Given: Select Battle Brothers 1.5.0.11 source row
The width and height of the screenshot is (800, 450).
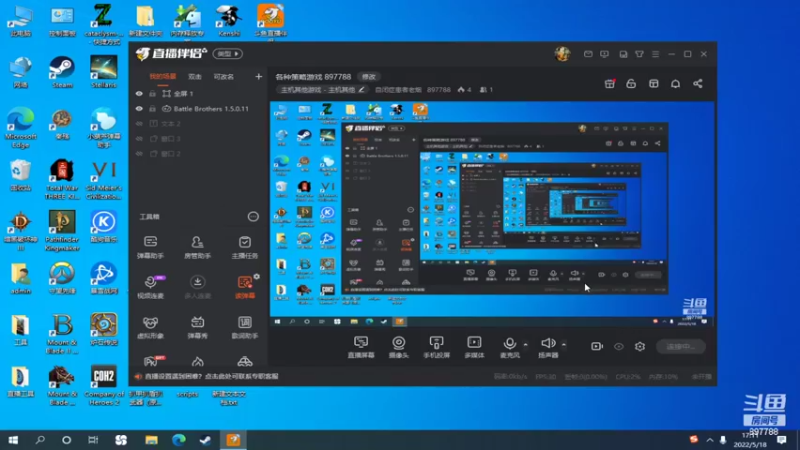Looking at the screenshot, I should coord(198,109).
